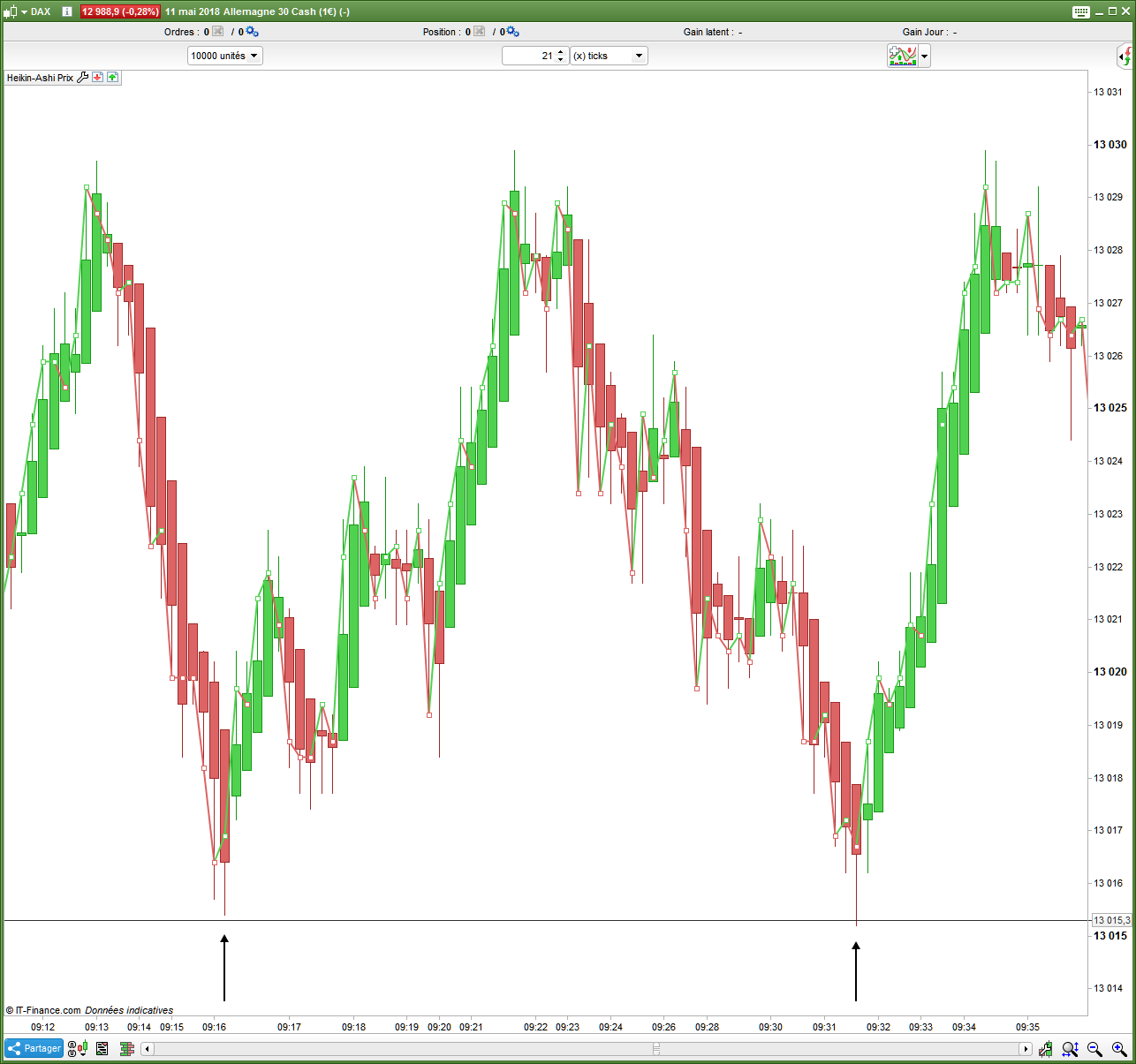The height and width of the screenshot is (1064, 1136).
Task: Click the Heikin-Ashi Prix indicator label
Action: [40, 78]
